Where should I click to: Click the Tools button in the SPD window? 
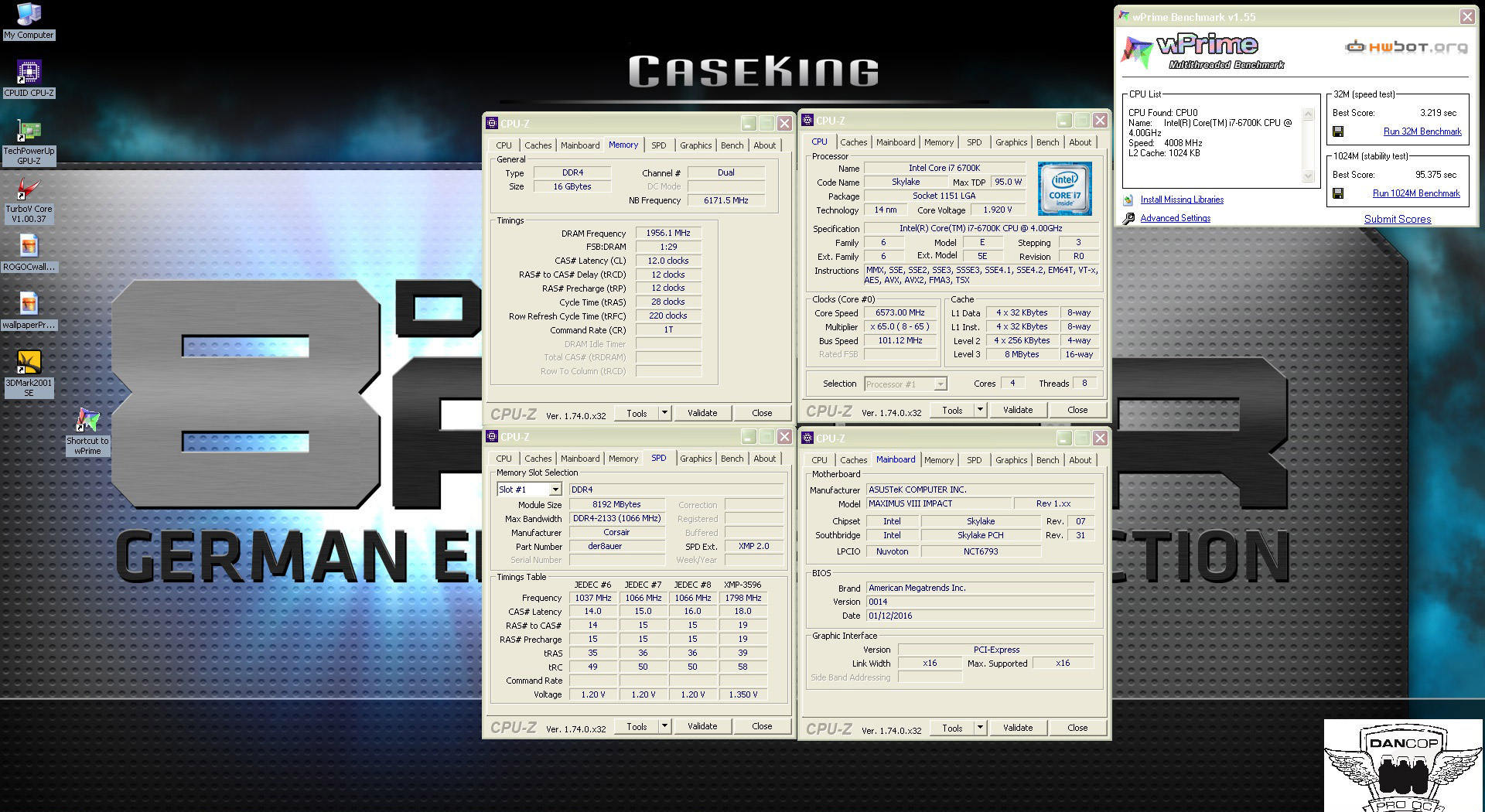coord(637,726)
